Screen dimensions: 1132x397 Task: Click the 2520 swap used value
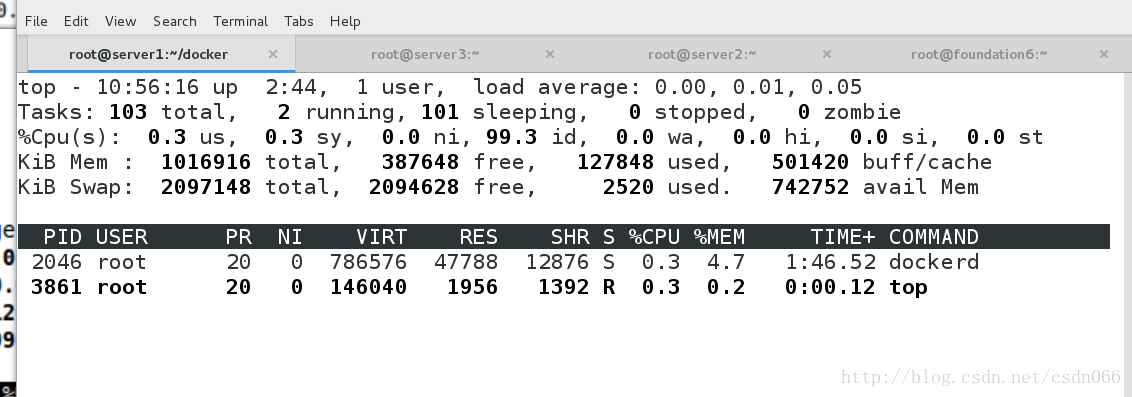pyautogui.click(x=628, y=188)
